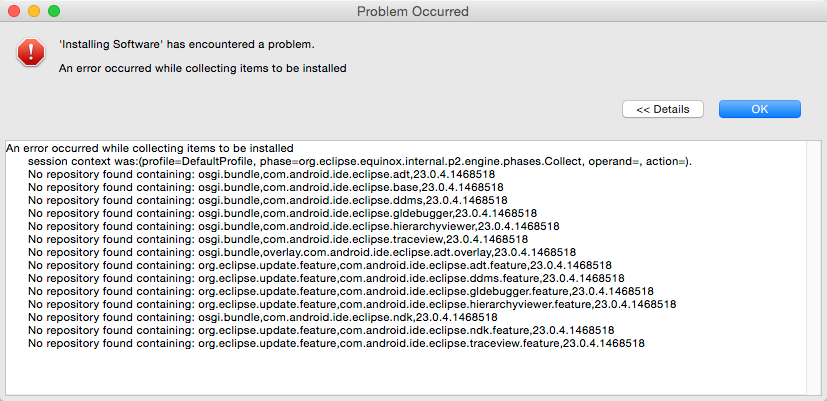Click the session context line in details

coord(359,161)
